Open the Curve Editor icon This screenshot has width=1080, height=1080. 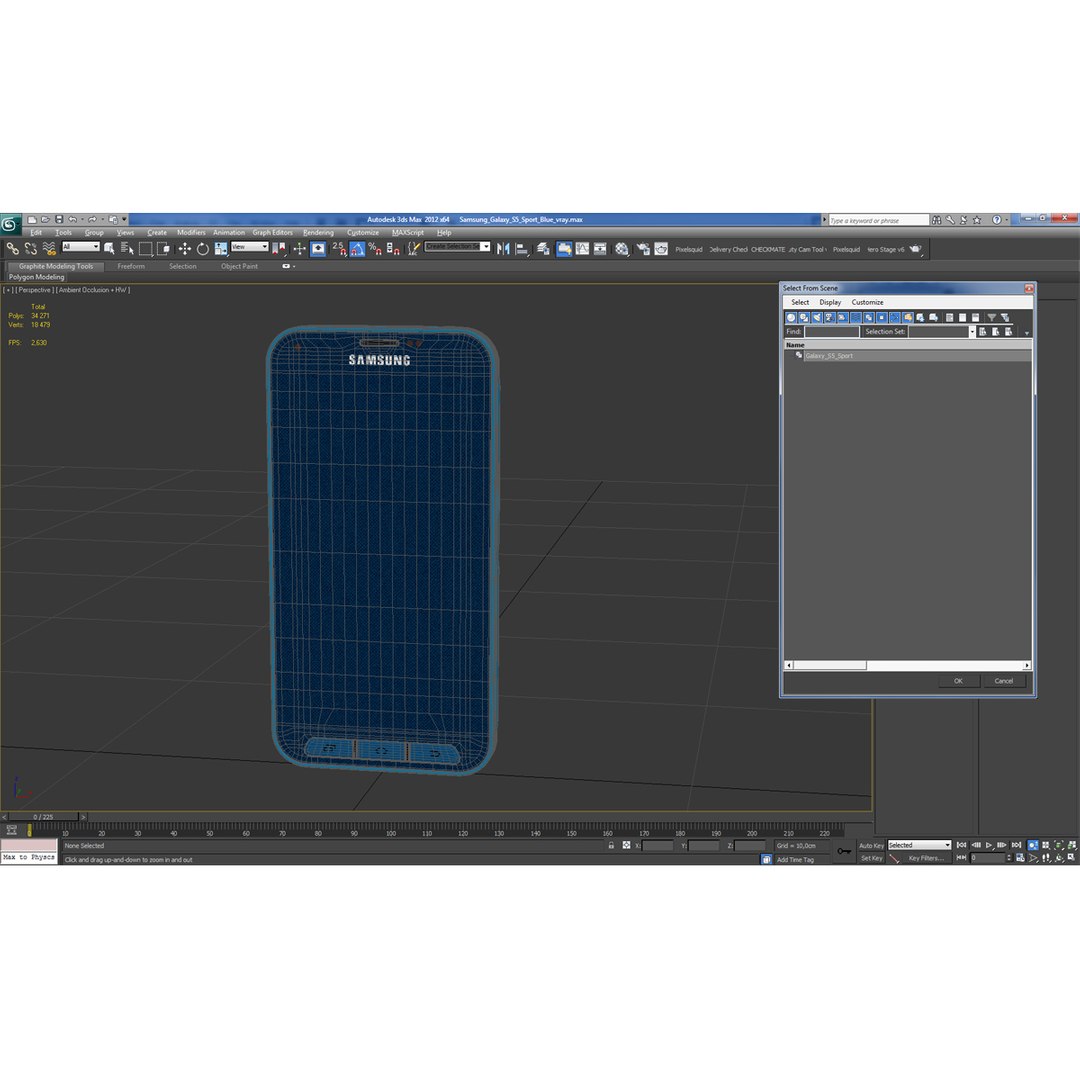tap(583, 249)
